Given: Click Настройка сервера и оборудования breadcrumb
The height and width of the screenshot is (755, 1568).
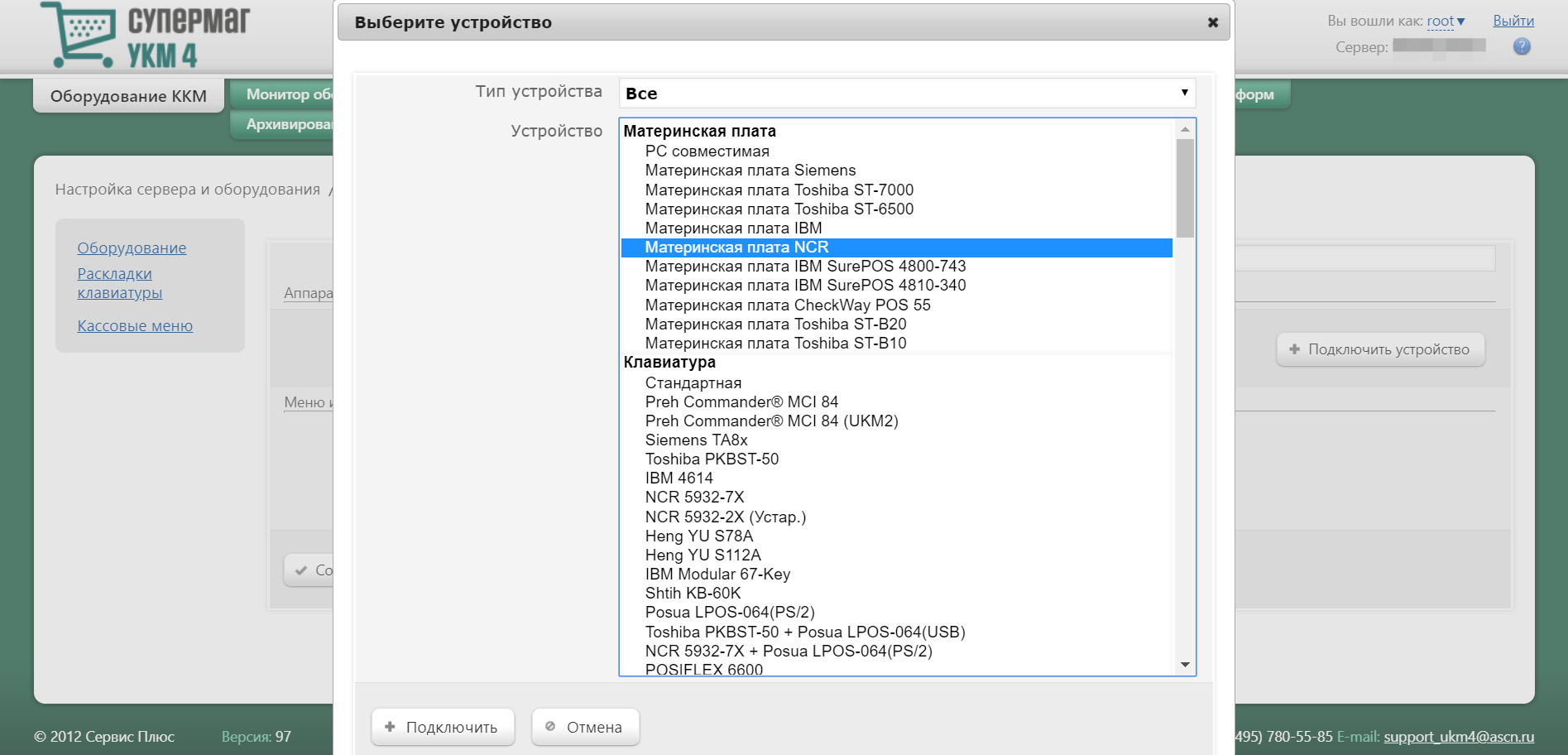Looking at the screenshot, I should click(x=188, y=189).
